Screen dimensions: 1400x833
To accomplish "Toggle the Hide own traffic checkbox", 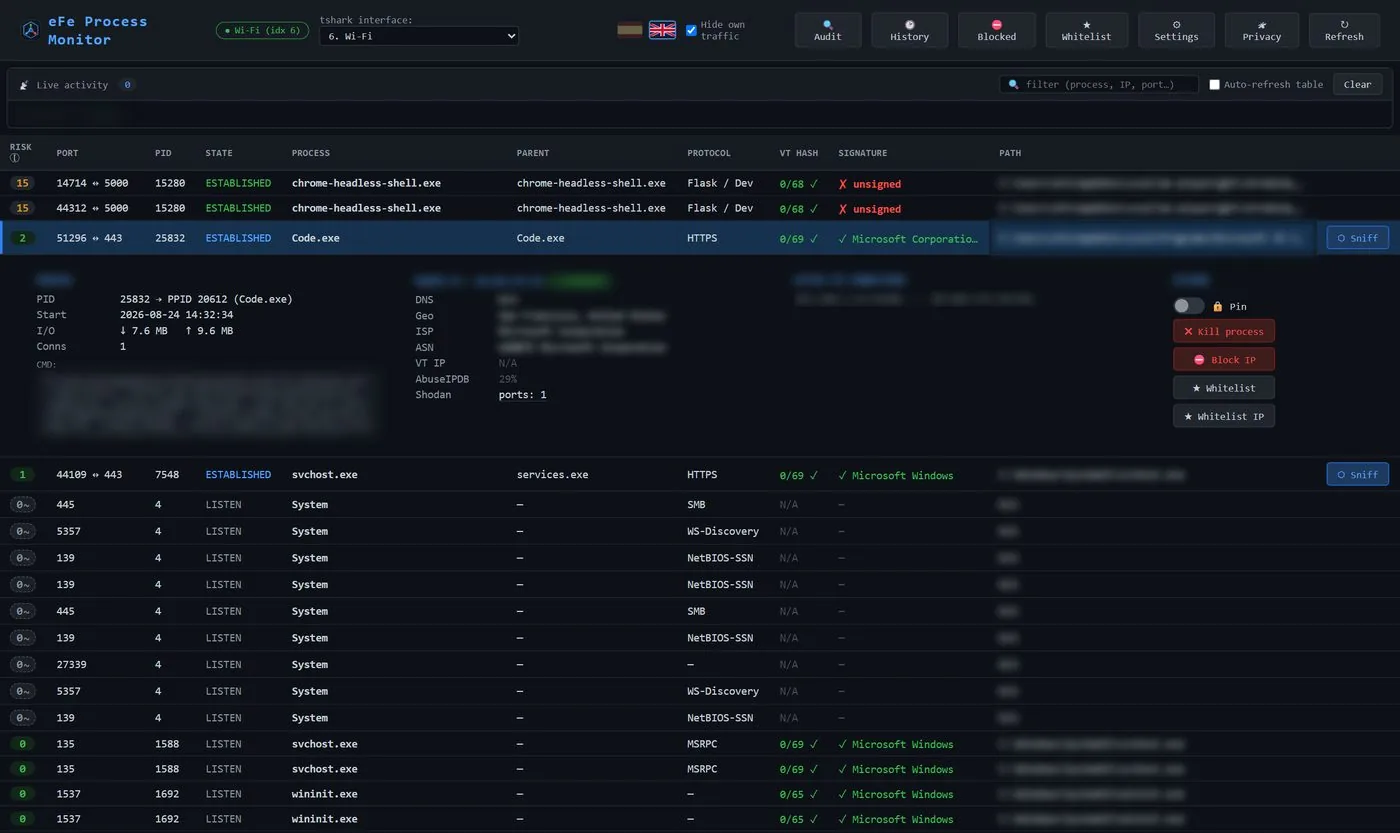I will [691, 30].
